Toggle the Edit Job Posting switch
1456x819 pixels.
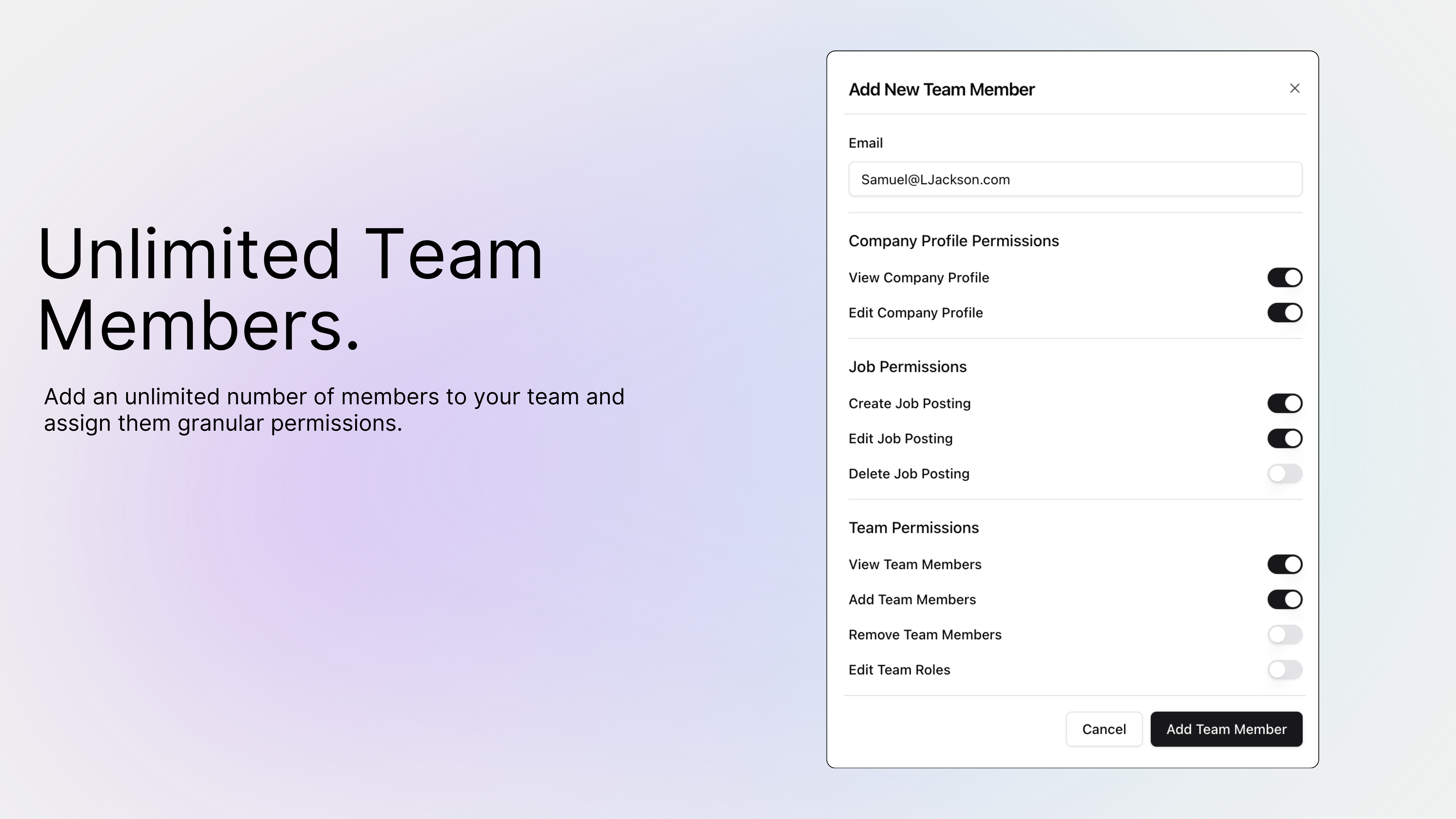click(x=1284, y=438)
